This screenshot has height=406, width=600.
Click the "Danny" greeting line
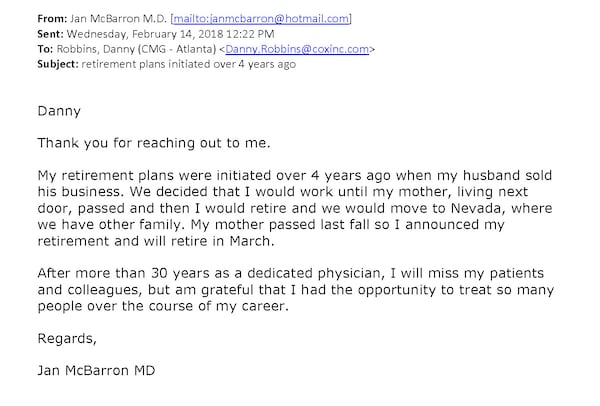point(57,114)
